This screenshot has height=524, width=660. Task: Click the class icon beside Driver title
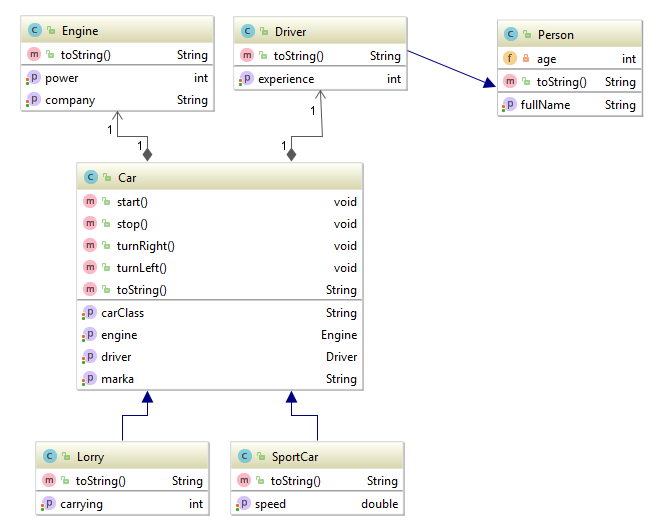click(247, 33)
